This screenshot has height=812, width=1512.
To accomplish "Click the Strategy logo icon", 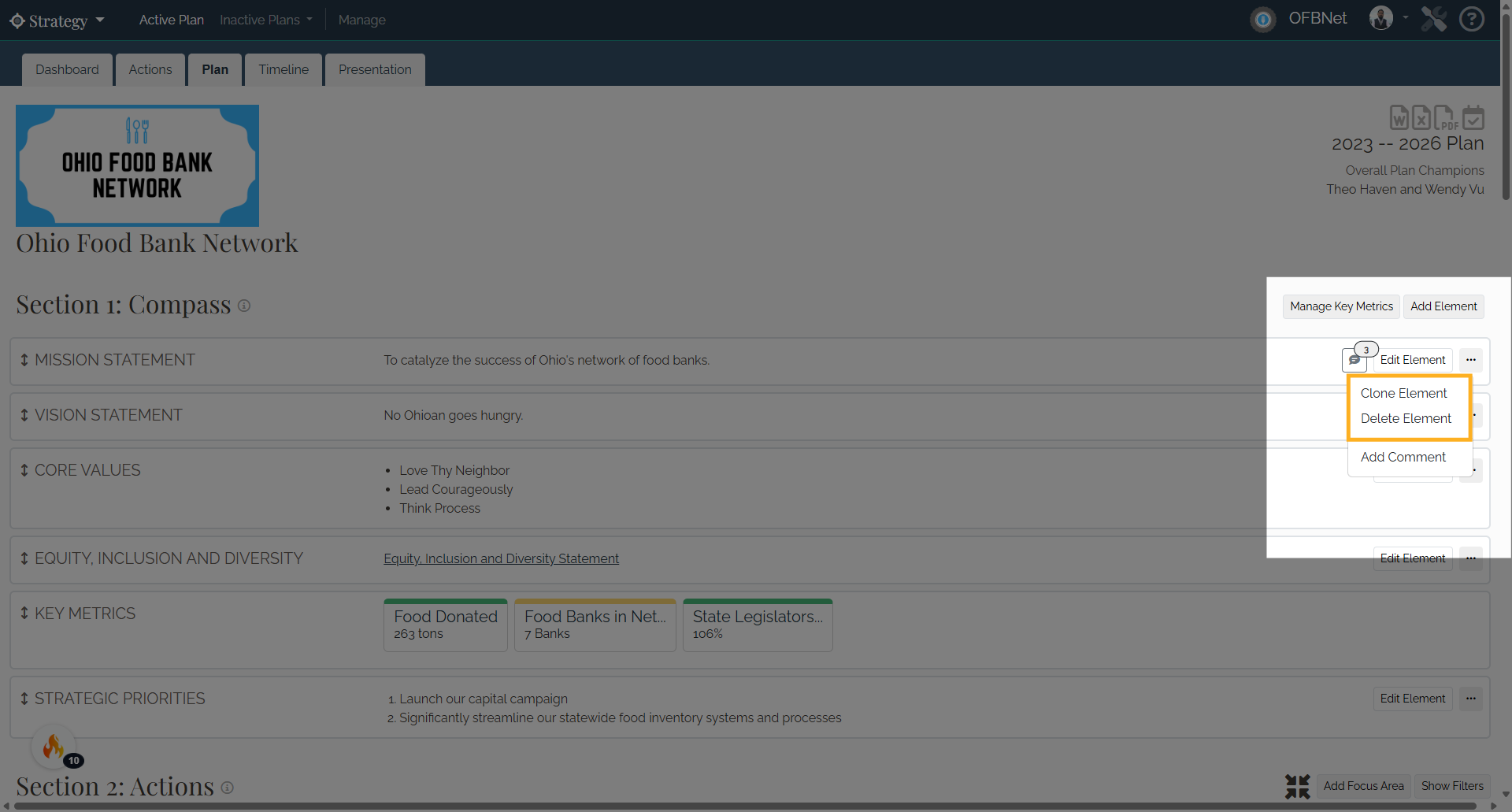I will click(17, 20).
